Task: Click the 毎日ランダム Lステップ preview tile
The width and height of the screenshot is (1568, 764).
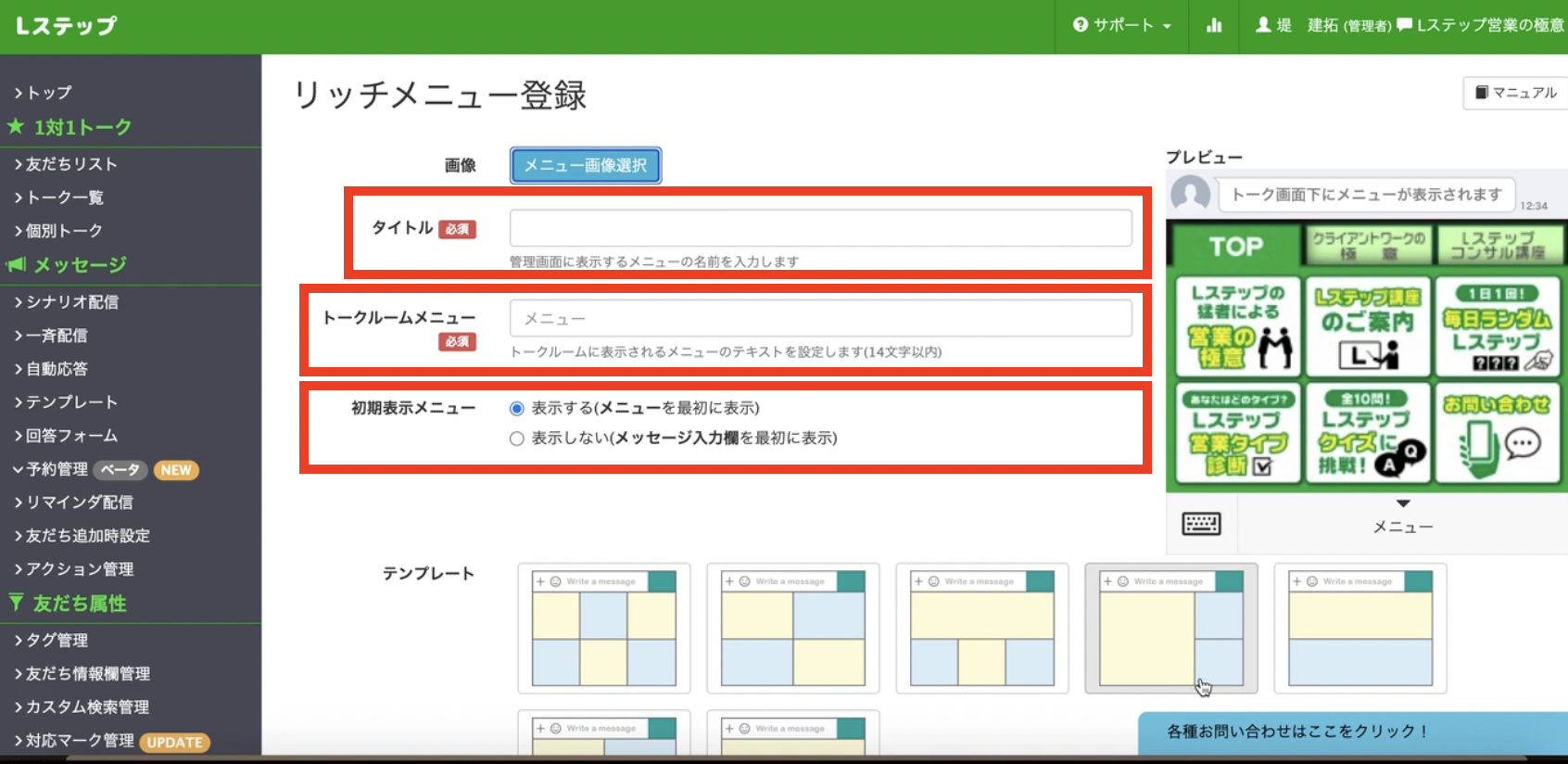Action: click(x=1497, y=326)
